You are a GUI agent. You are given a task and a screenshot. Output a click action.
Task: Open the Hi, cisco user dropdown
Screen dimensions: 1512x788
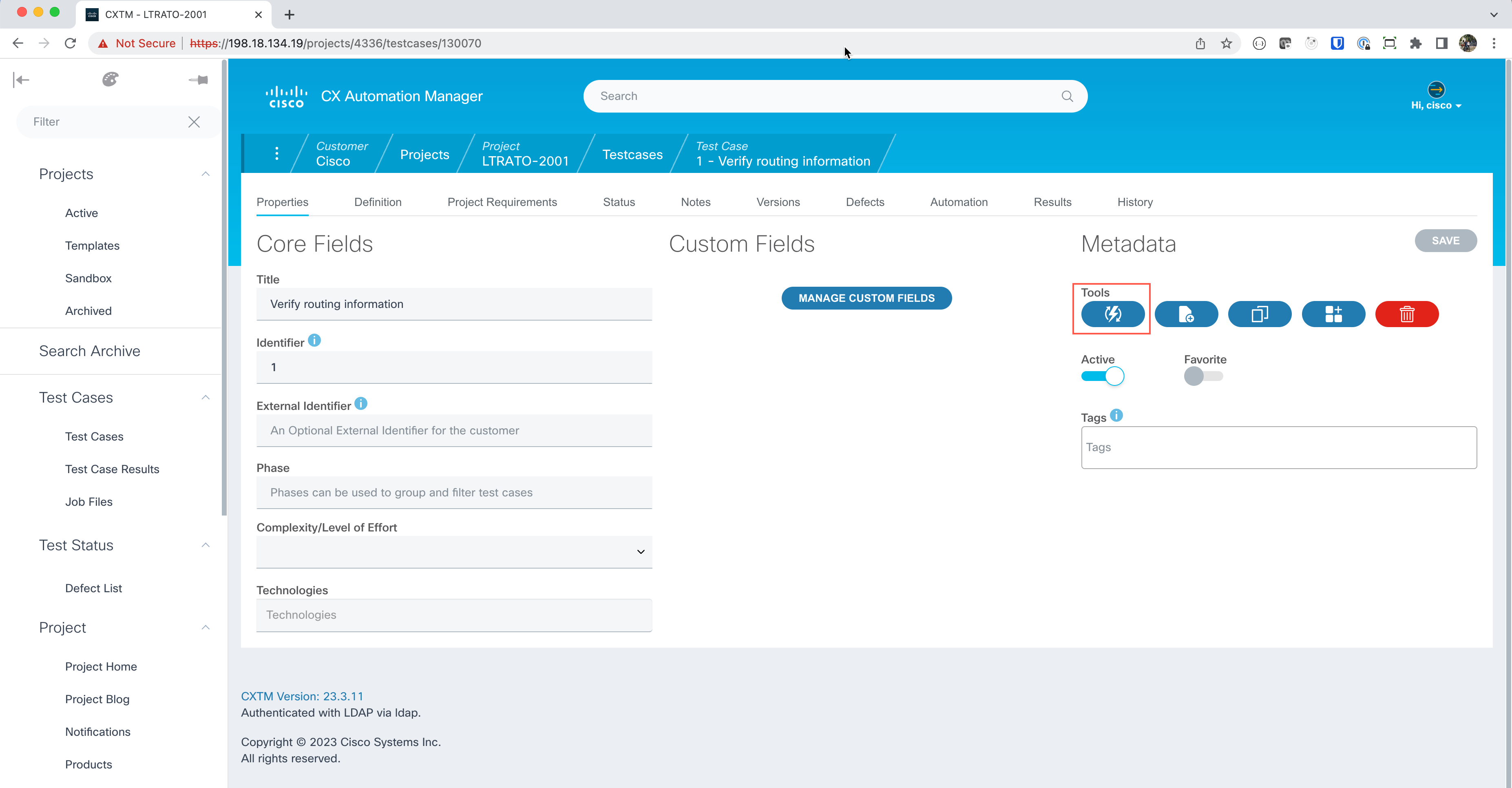pos(1436,106)
